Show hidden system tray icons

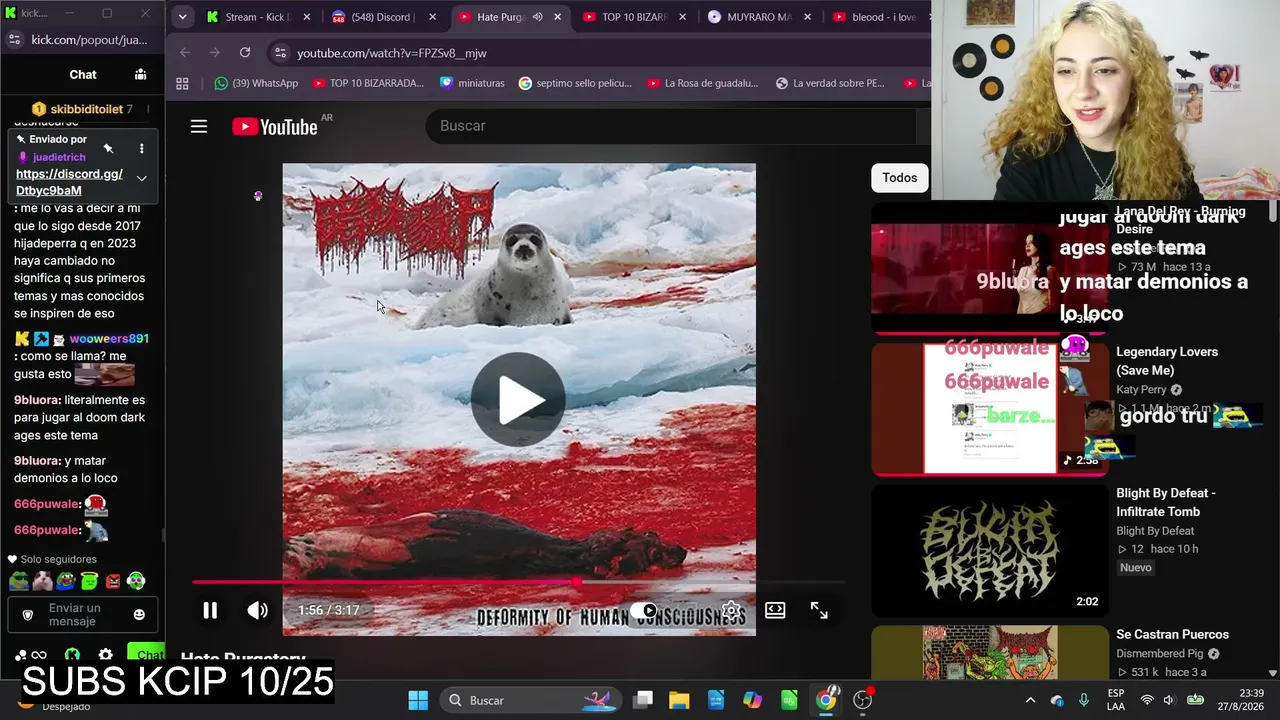click(1030, 700)
